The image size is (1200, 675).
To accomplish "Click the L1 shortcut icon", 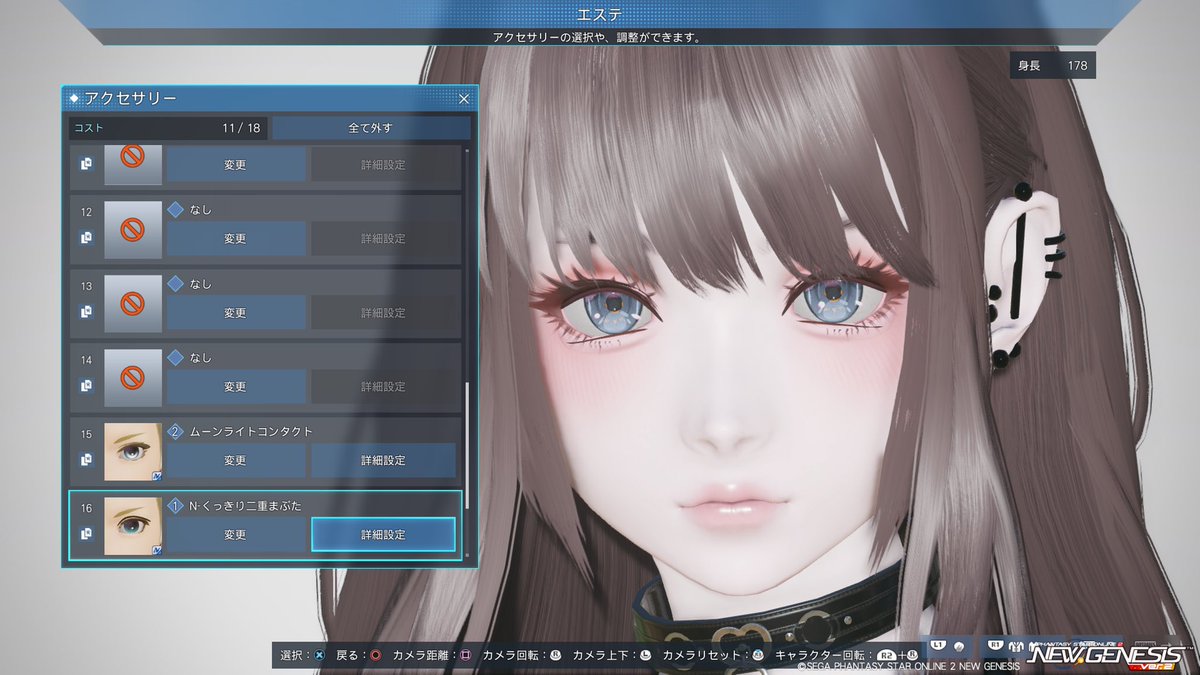I will (936, 643).
